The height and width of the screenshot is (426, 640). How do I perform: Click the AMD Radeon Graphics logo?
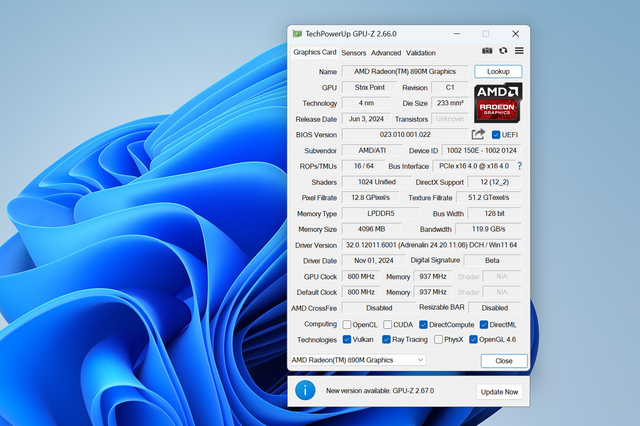coord(498,102)
